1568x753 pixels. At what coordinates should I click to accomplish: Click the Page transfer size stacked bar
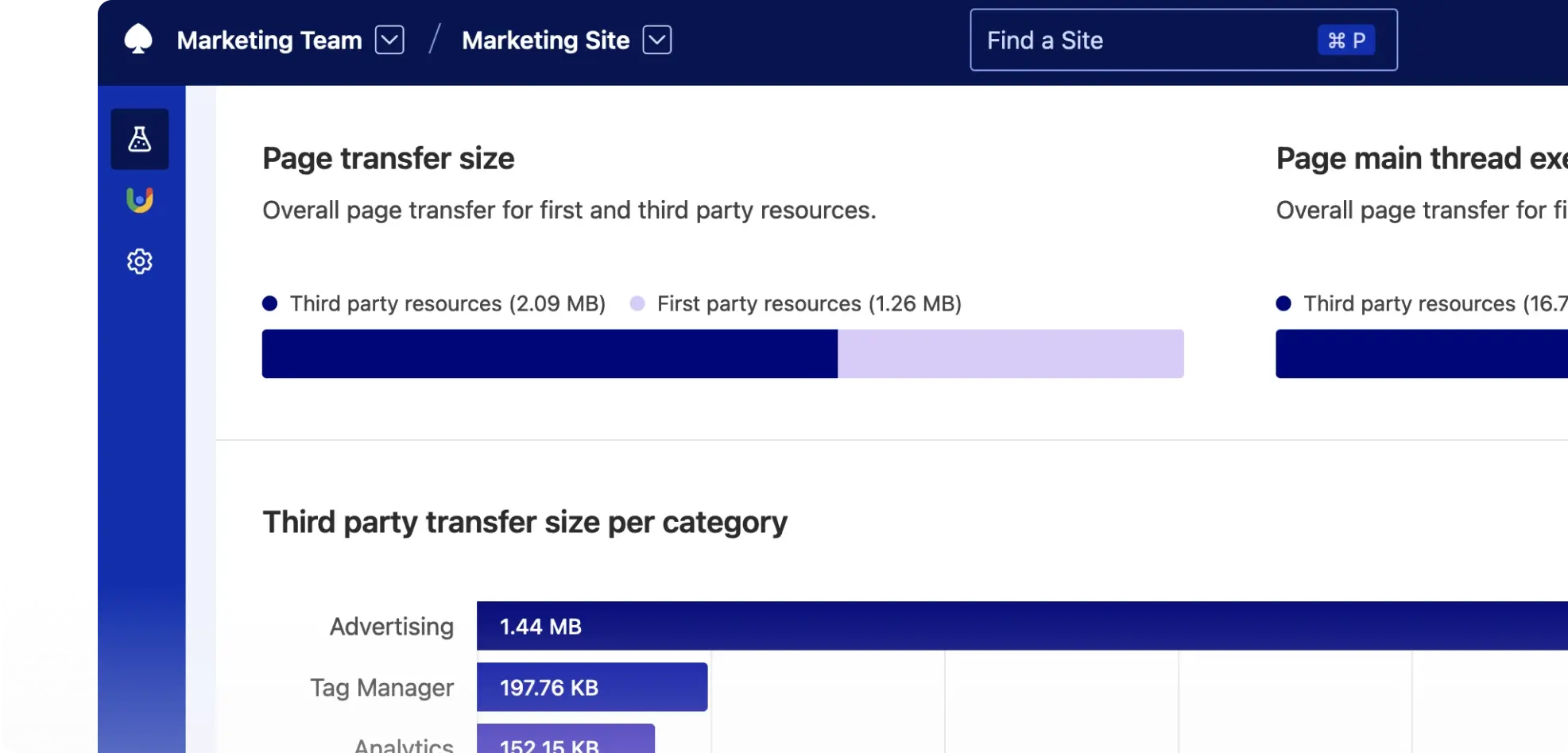722,353
